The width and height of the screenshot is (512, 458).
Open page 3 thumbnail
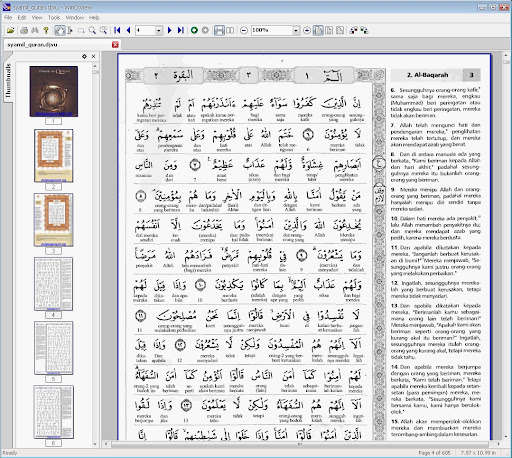54,220
